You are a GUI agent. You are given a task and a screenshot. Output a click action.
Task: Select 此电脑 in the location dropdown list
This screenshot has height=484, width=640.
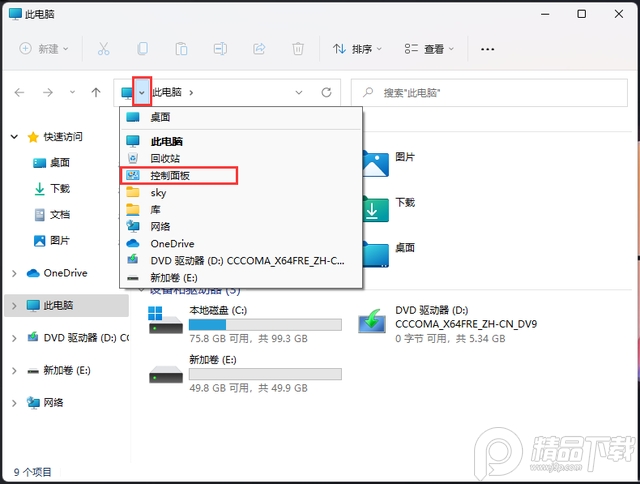241,141
